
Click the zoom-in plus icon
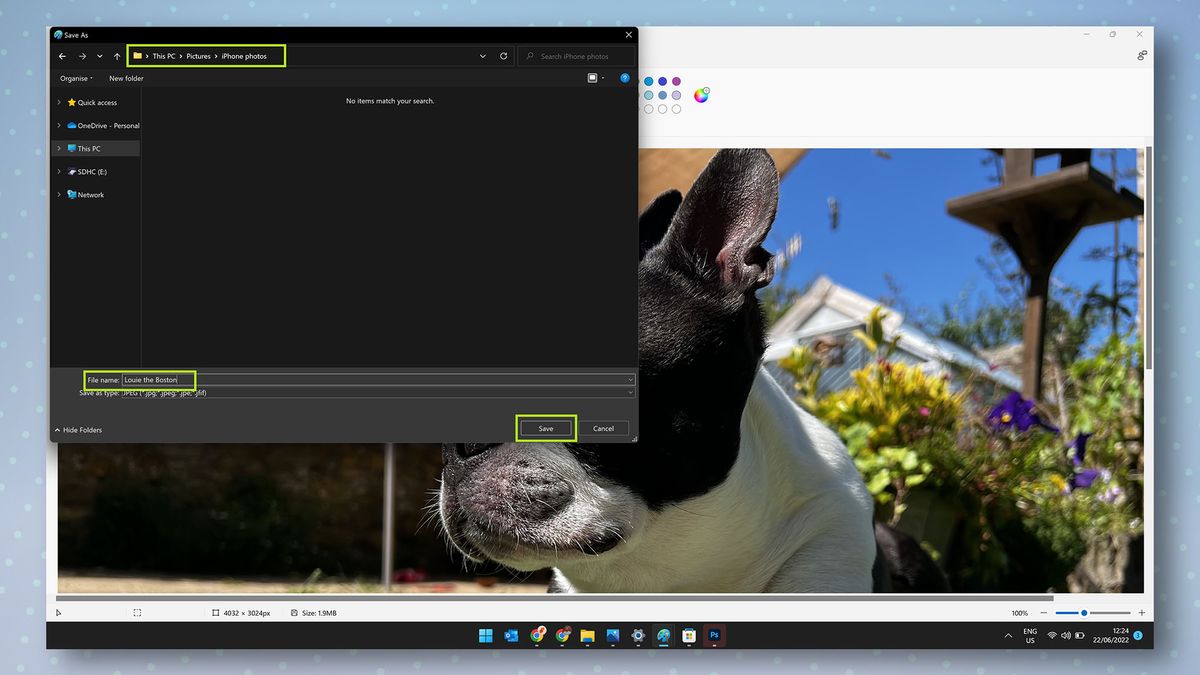pos(1141,613)
